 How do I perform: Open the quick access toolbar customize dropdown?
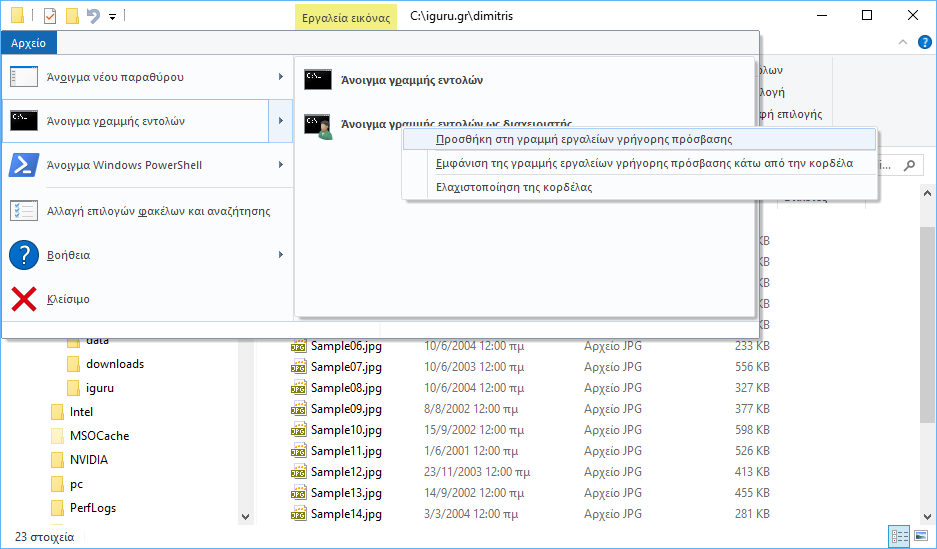coord(112,17)
